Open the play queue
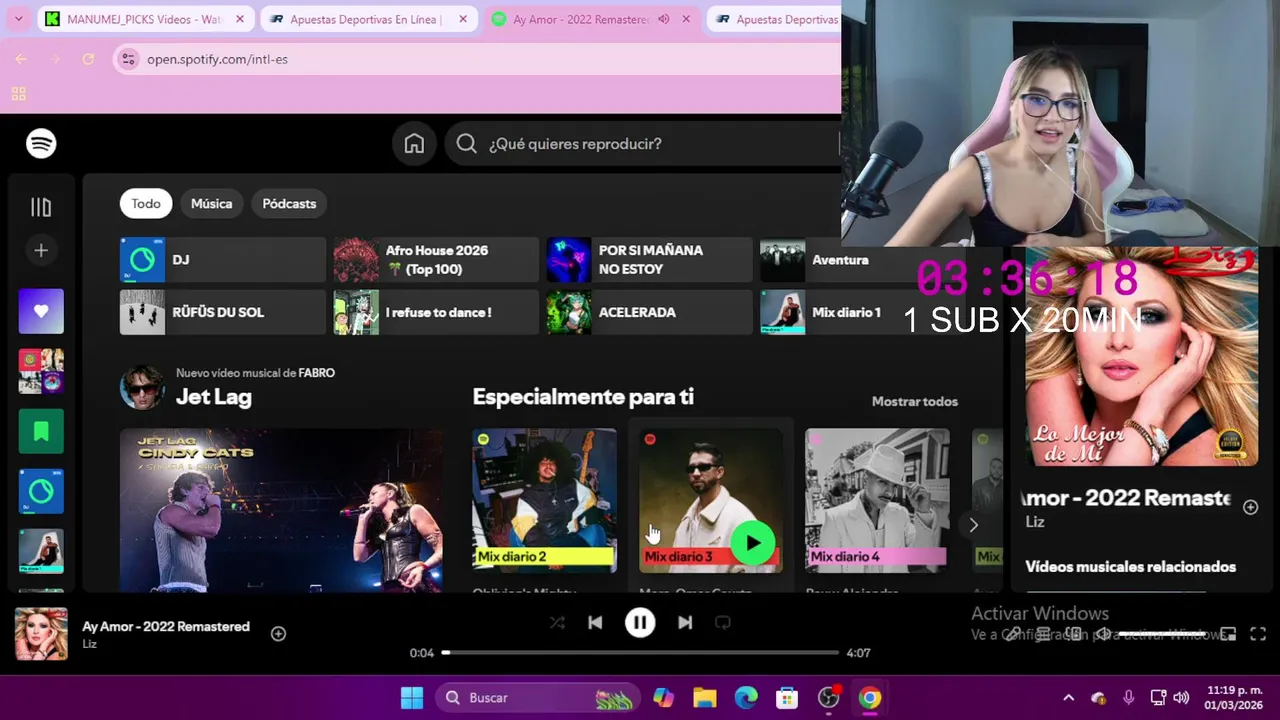Screen dimensions: 1280x720 [1043, 634]
